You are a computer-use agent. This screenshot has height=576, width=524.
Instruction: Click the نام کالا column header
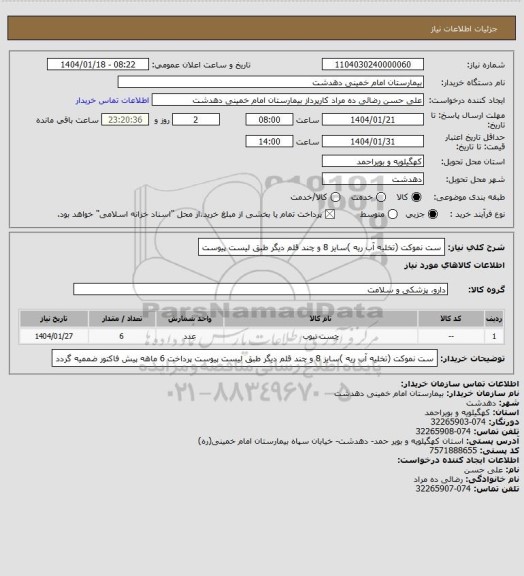tap(320, 318)
